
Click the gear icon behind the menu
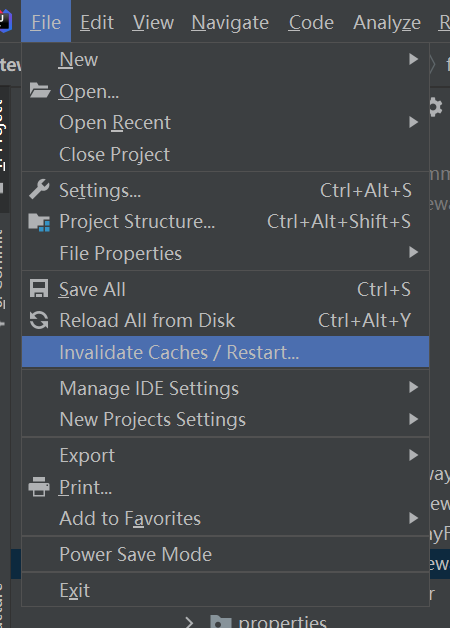pyautogui.click(x=436, y=107)
